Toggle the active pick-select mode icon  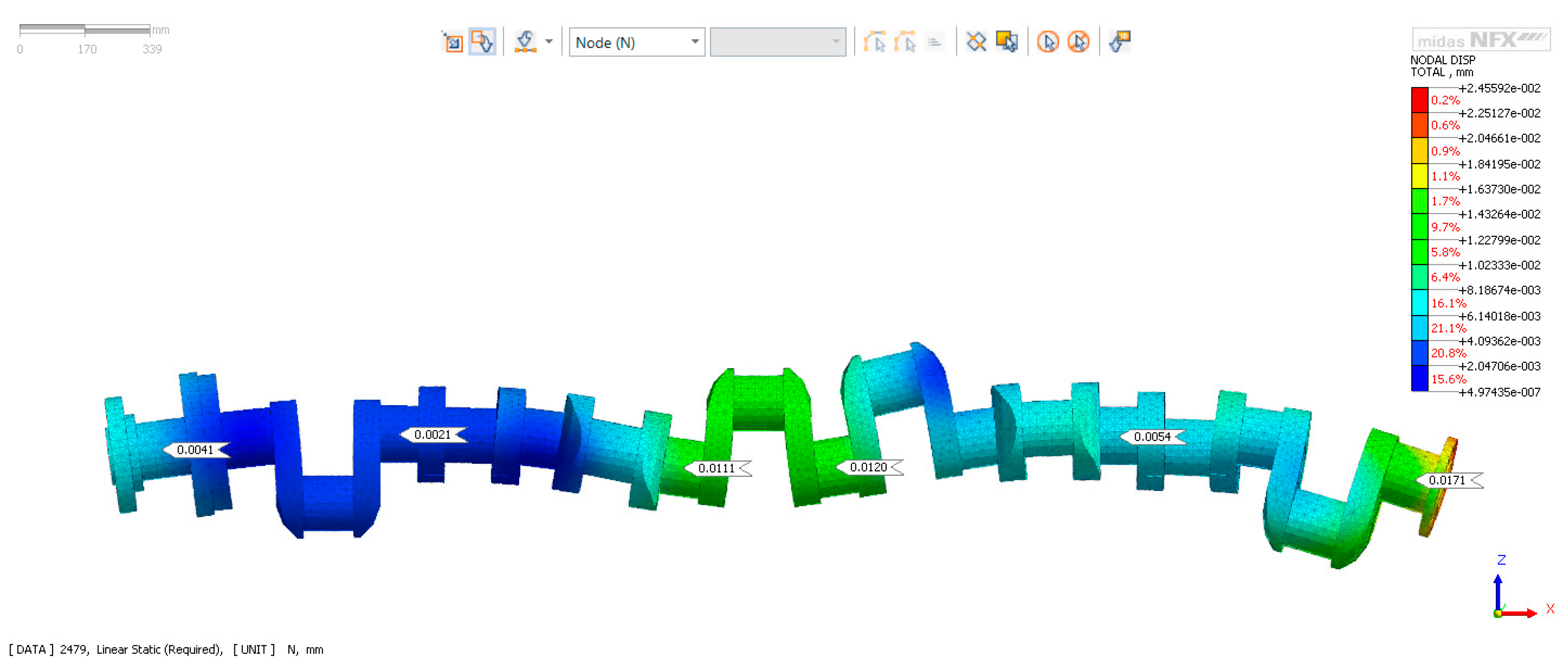[x=482, y=42]
